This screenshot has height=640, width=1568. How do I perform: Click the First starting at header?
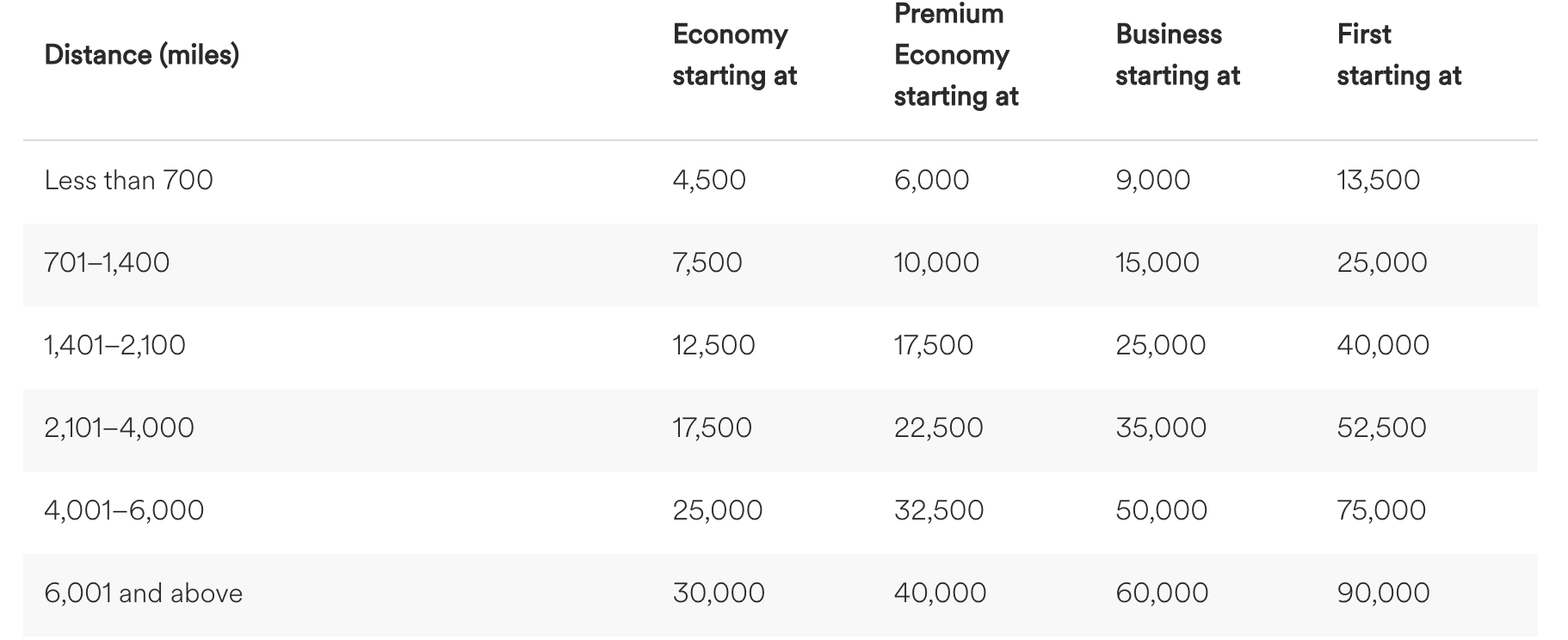tap(1398, 55)
